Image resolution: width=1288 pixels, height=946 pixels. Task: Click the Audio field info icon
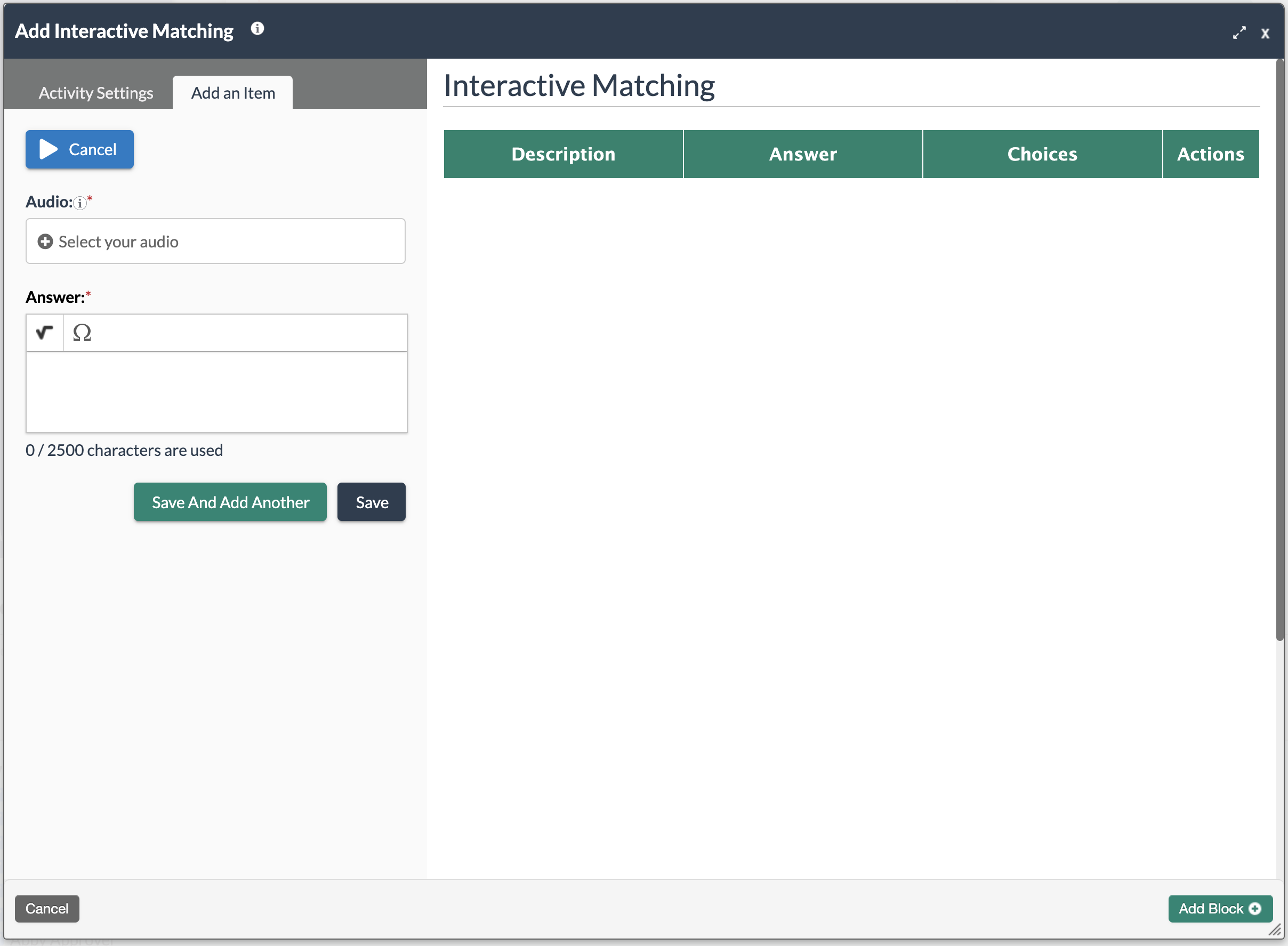point(80,203)
